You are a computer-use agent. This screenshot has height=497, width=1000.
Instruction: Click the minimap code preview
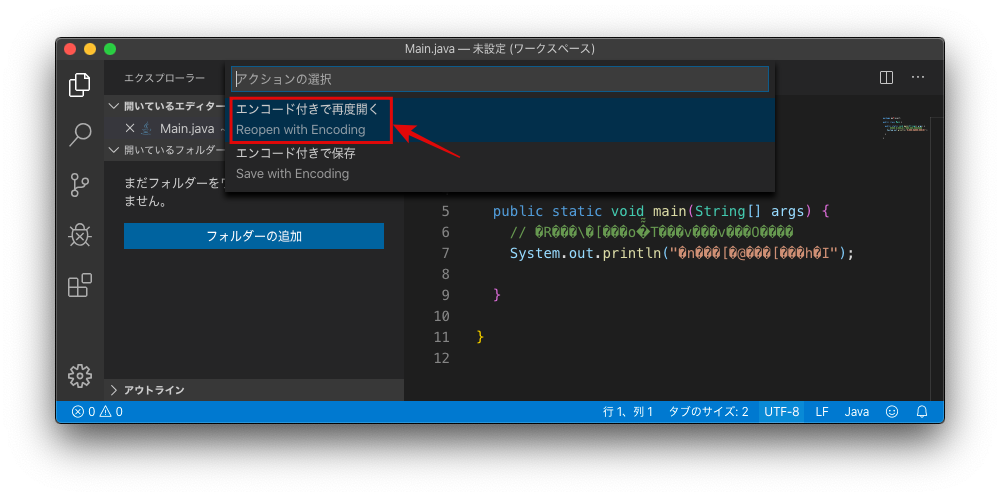coord(904,126)
